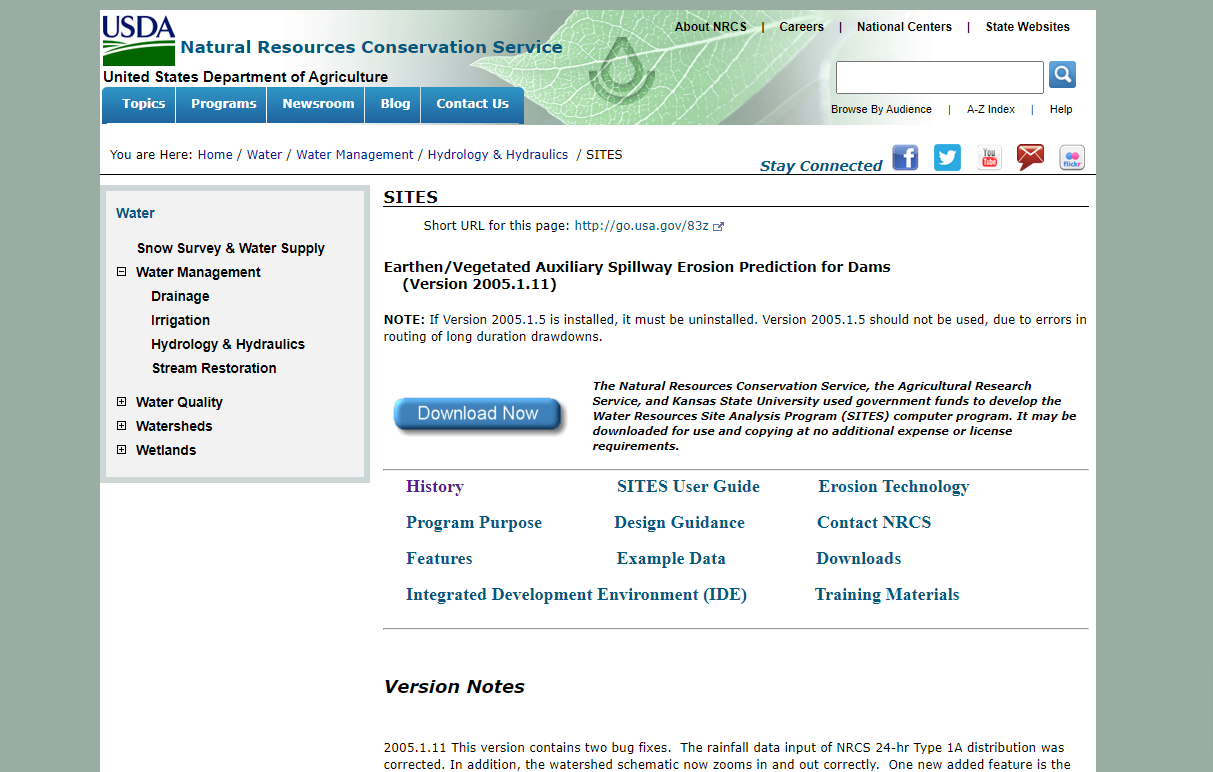The image size is (1213, 772).
Task: Expand the Wetlands section
Action: coord(122,450)
